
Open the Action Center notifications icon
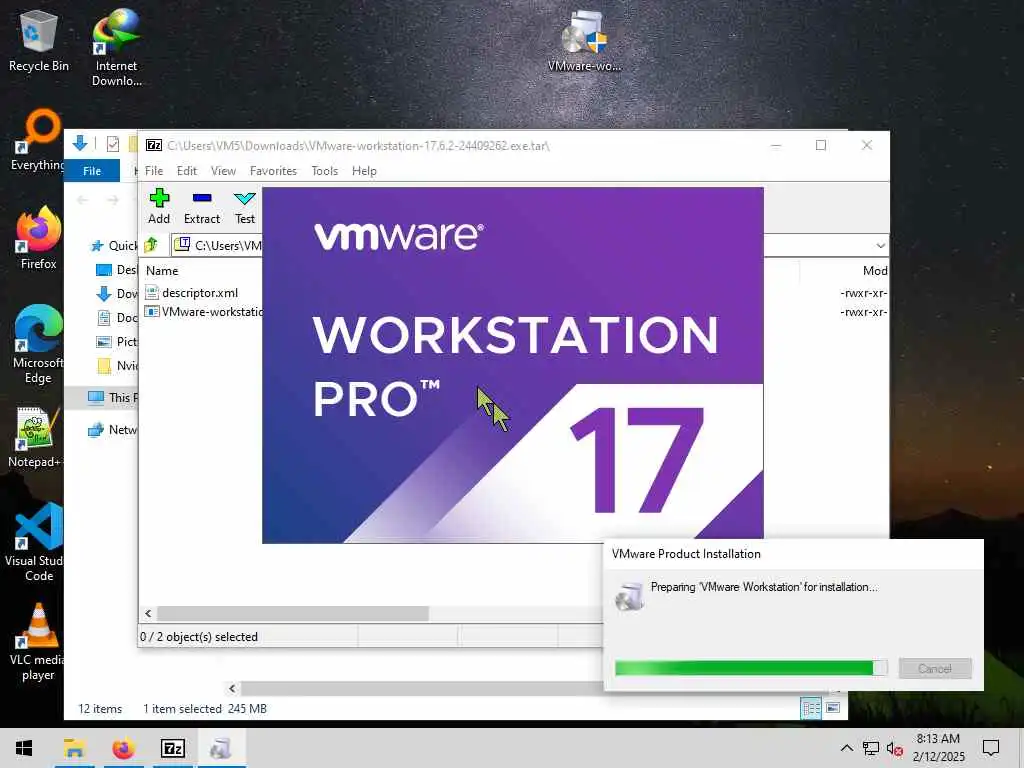point(991,748)
